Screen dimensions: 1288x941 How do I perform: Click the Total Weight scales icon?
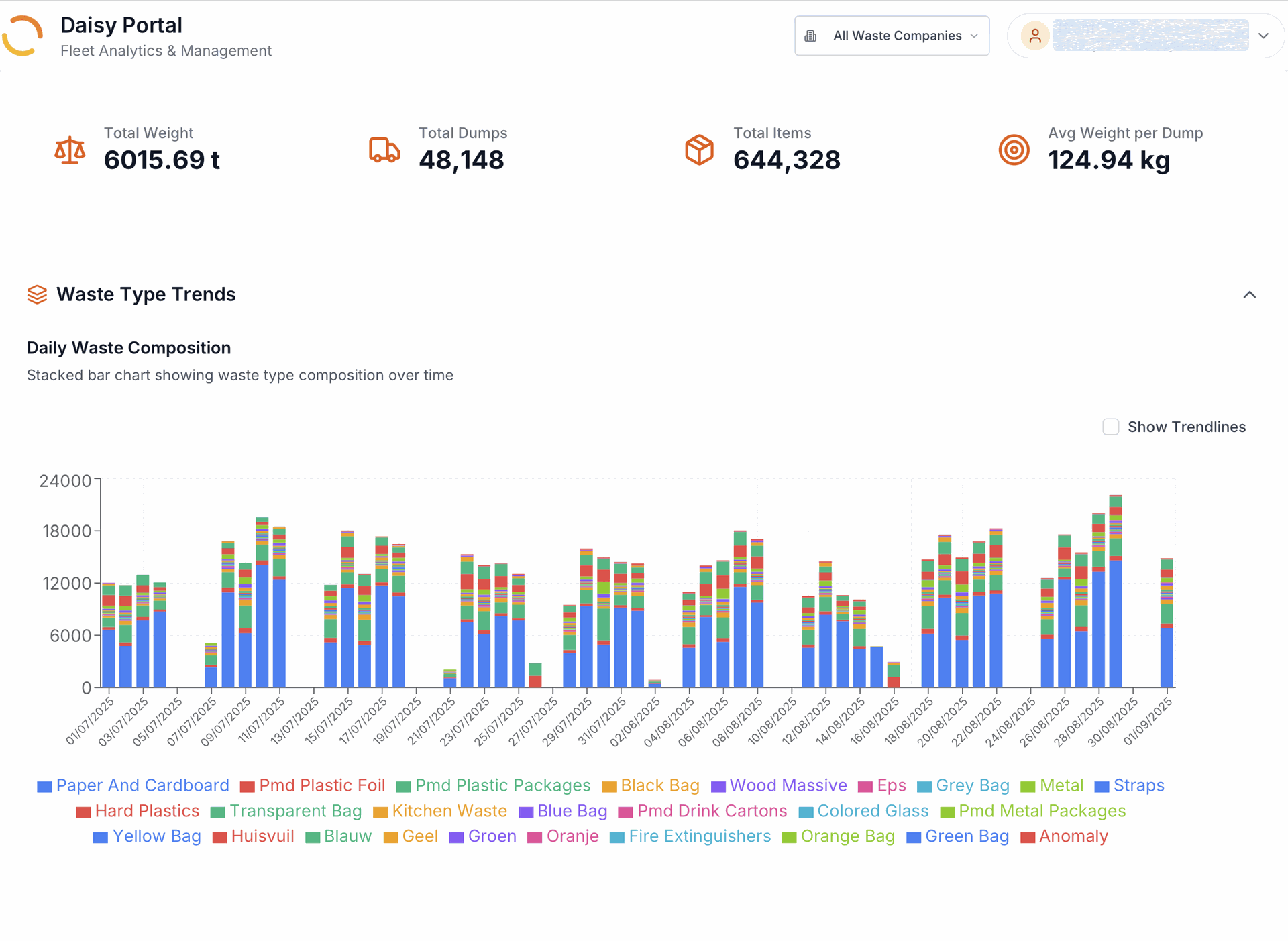click(x=70, y=150)
